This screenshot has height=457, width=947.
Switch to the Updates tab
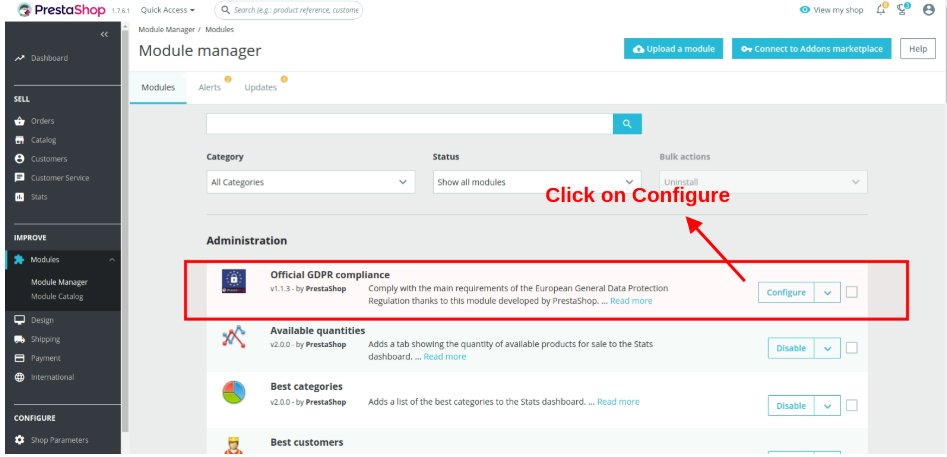260,88
